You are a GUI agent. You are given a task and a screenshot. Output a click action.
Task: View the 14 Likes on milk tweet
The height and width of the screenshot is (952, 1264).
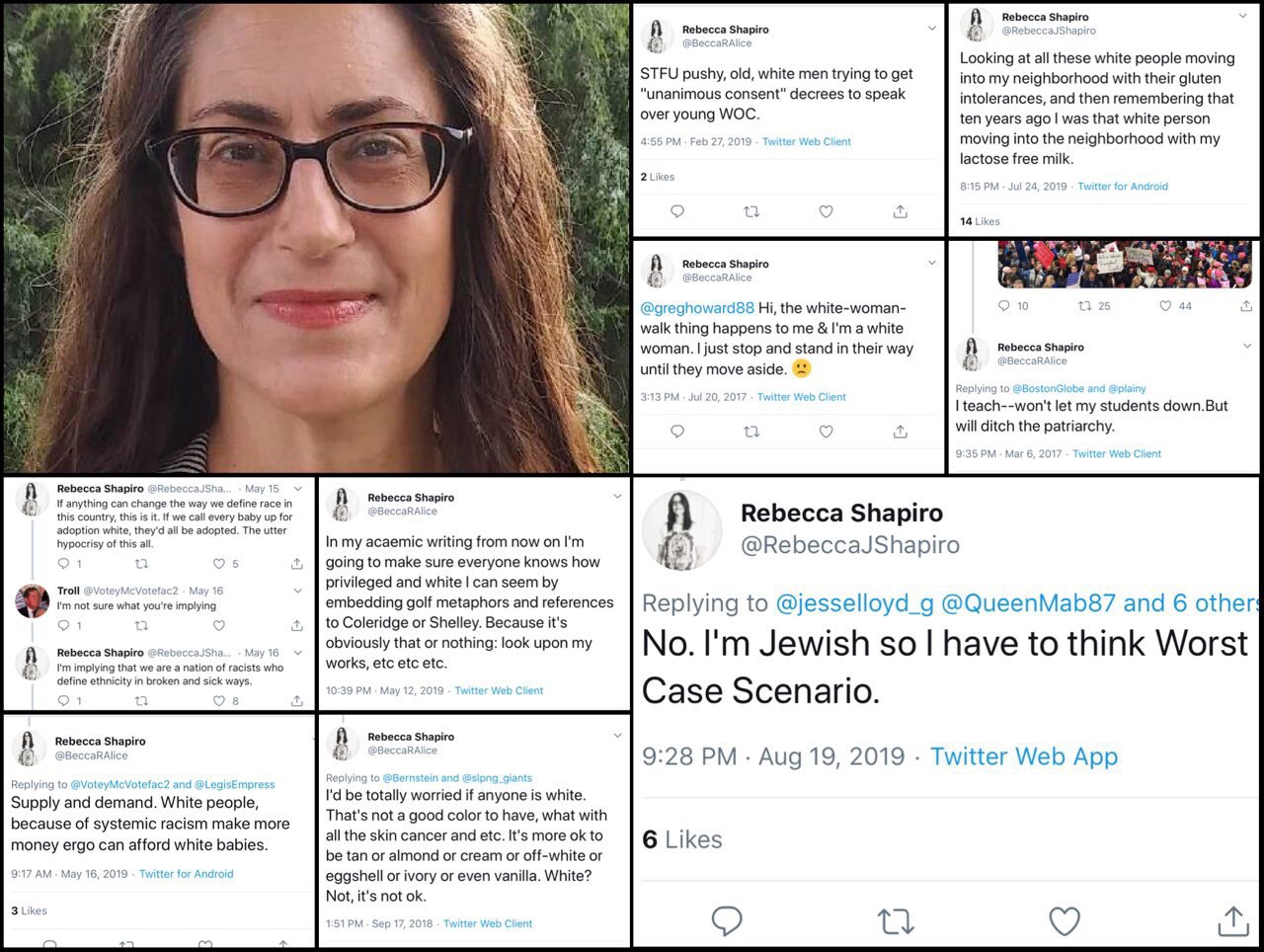tap(980, 221)
